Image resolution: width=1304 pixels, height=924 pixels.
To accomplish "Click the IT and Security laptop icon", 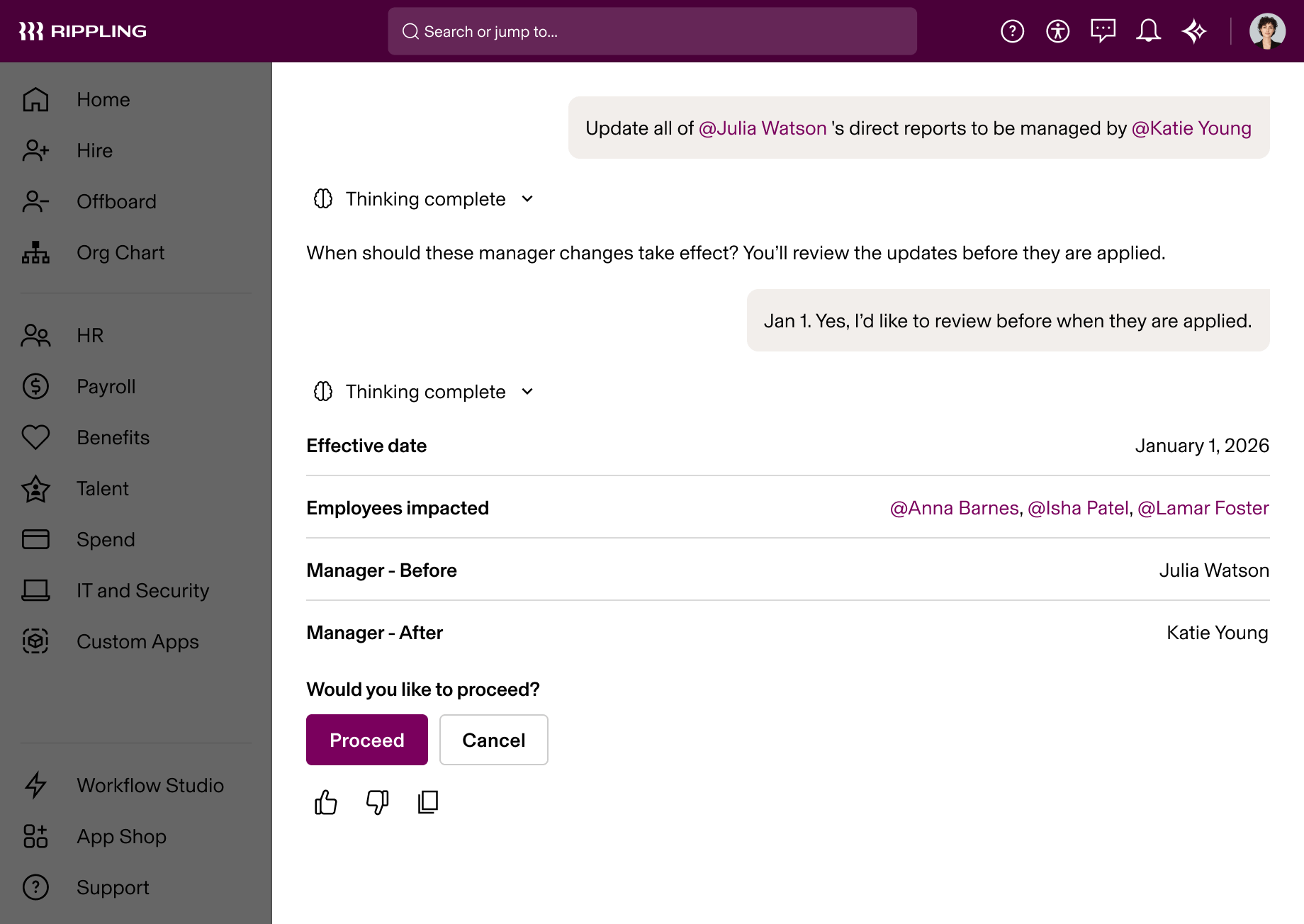I will [x=35, y=590].
